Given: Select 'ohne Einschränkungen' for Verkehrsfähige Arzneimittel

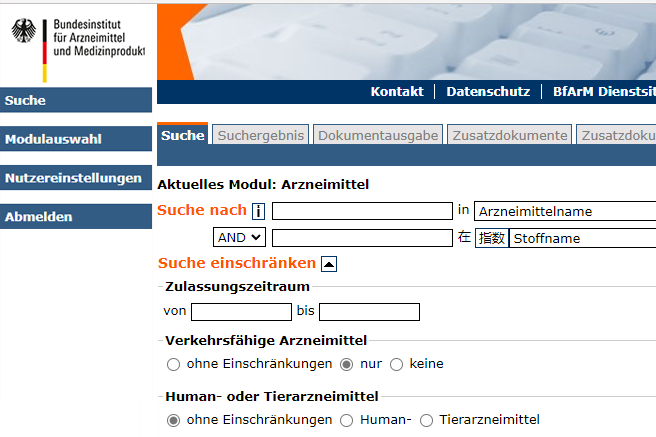Looking at the screenshot, I should coord(174,364).
